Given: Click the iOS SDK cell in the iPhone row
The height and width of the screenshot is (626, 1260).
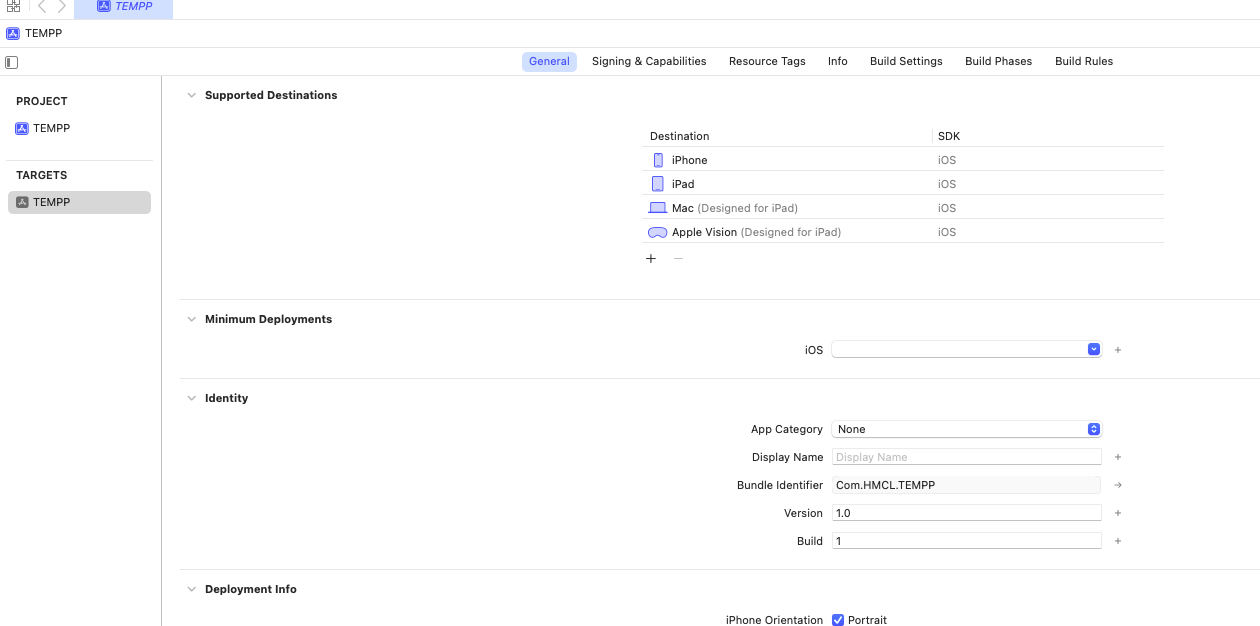Looking at the screenshot, I should (947, 160).
